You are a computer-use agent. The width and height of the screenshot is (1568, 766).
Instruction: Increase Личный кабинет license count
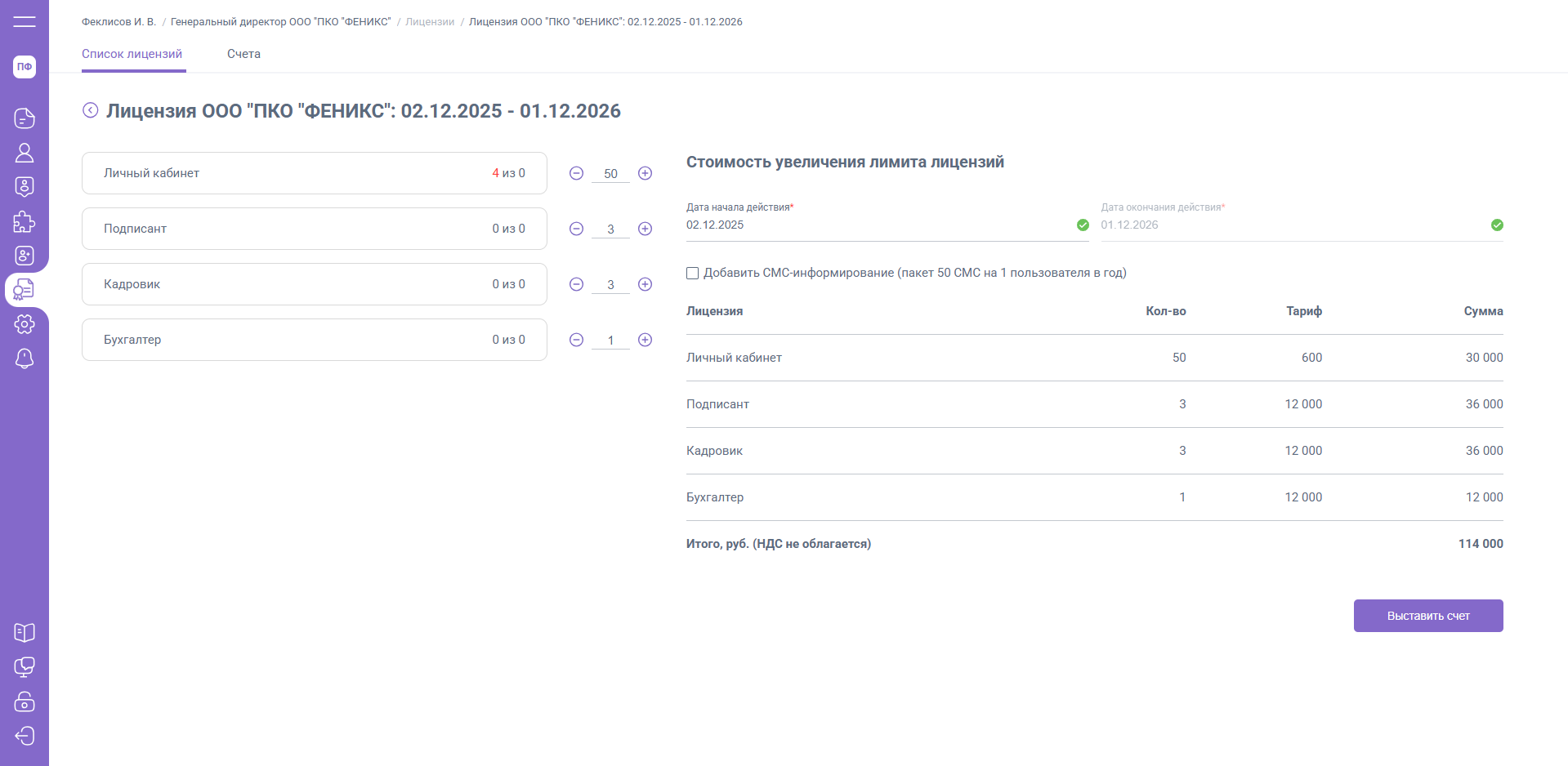[645, 173]
